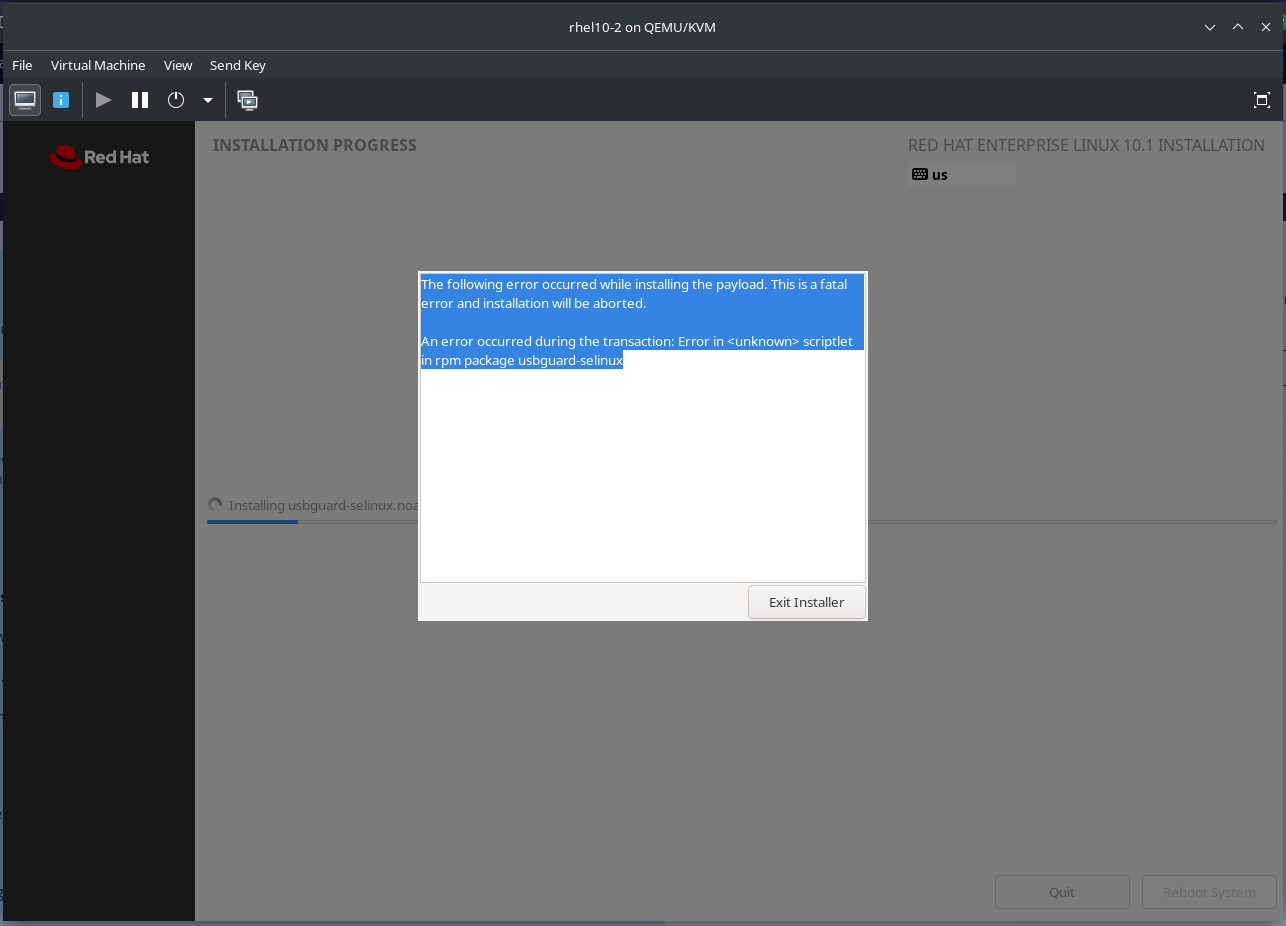Click the Red Hat logo

[99, 157]
